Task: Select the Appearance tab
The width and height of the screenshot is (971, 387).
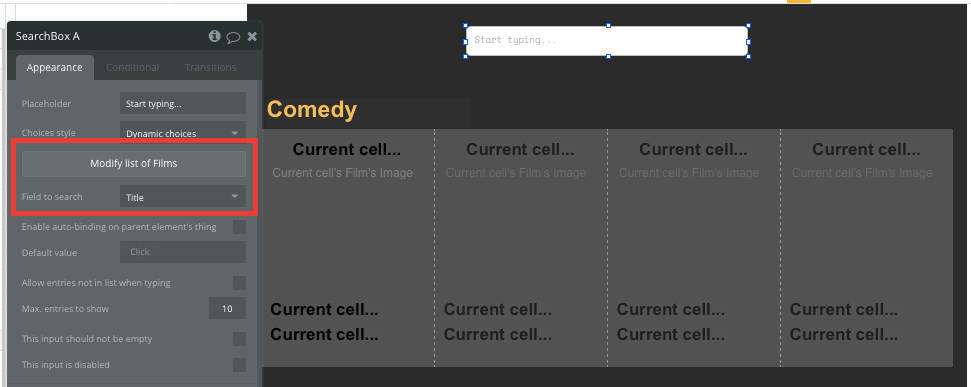Action: click(x=54, y=67)
